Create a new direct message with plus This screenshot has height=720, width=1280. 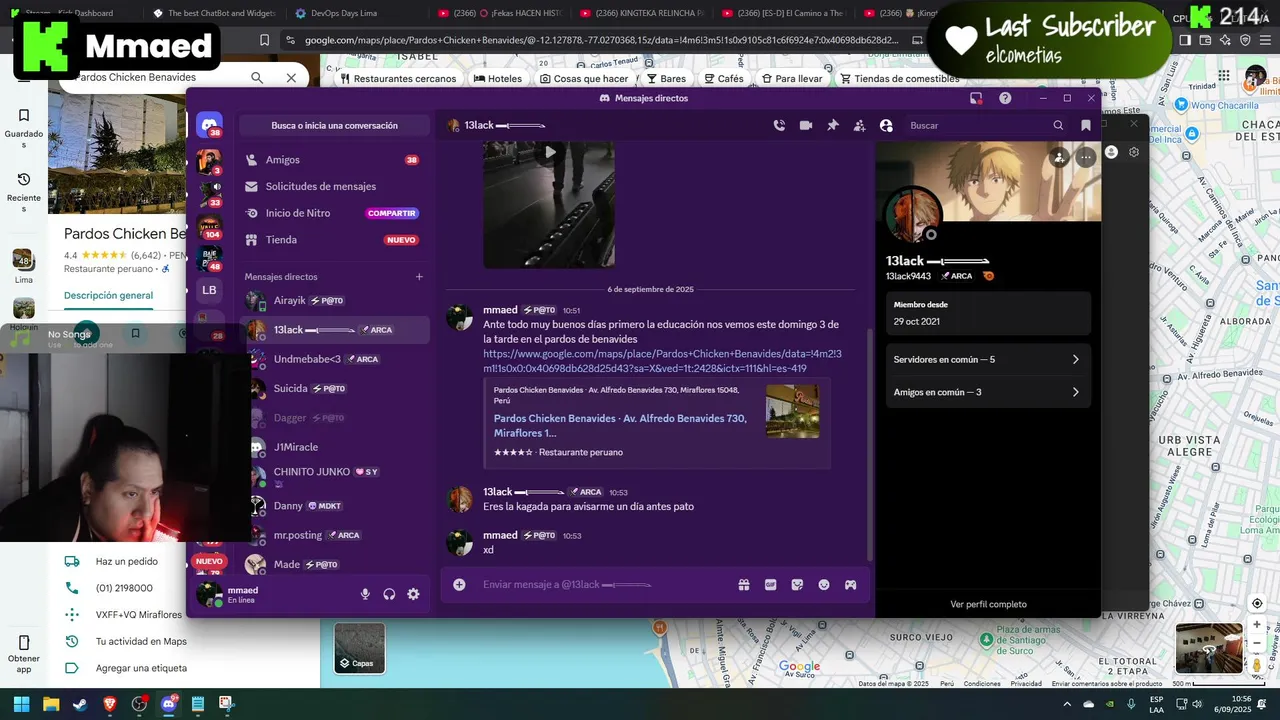419,277
